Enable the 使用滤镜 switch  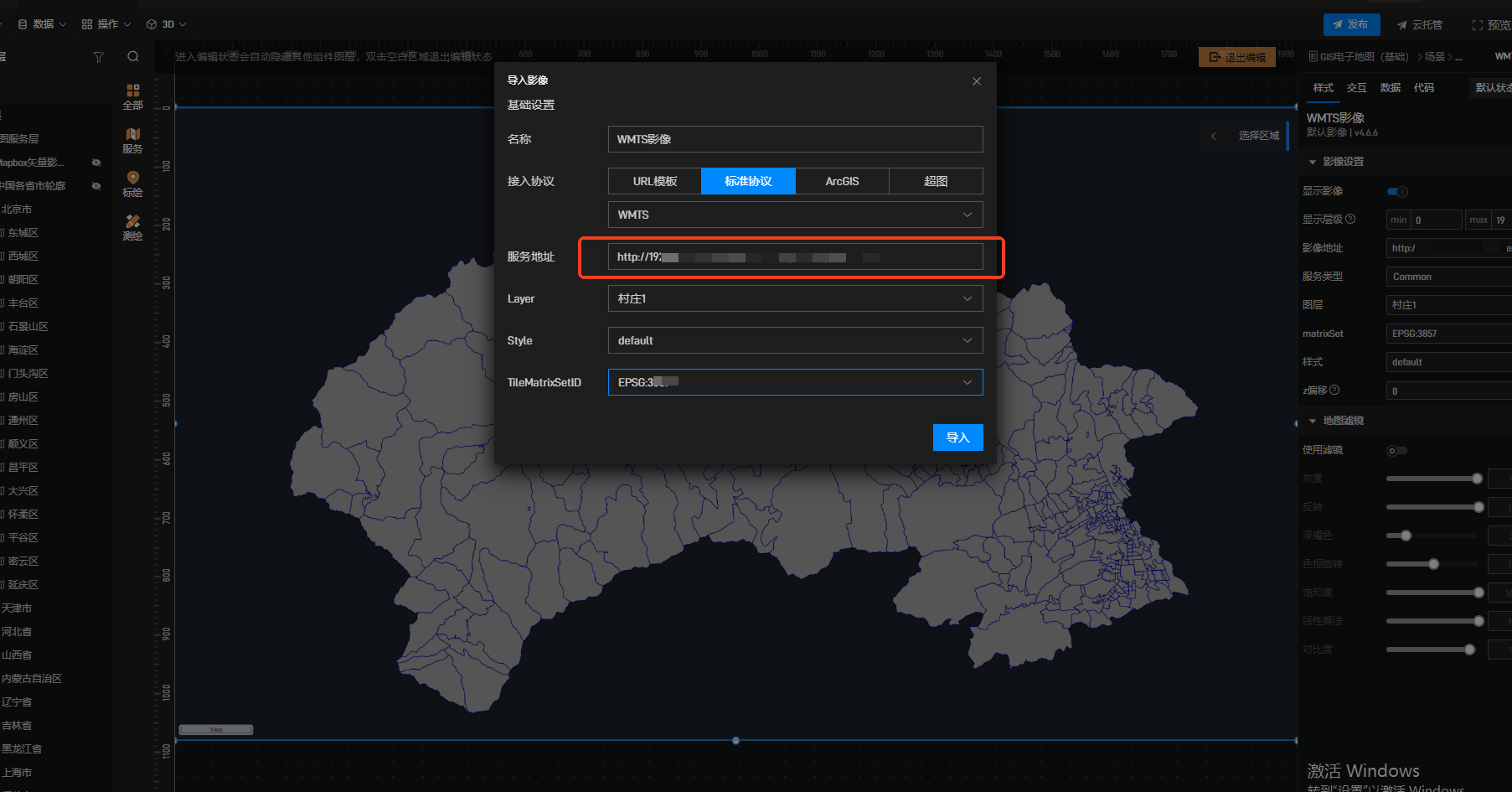point(1396,451)
